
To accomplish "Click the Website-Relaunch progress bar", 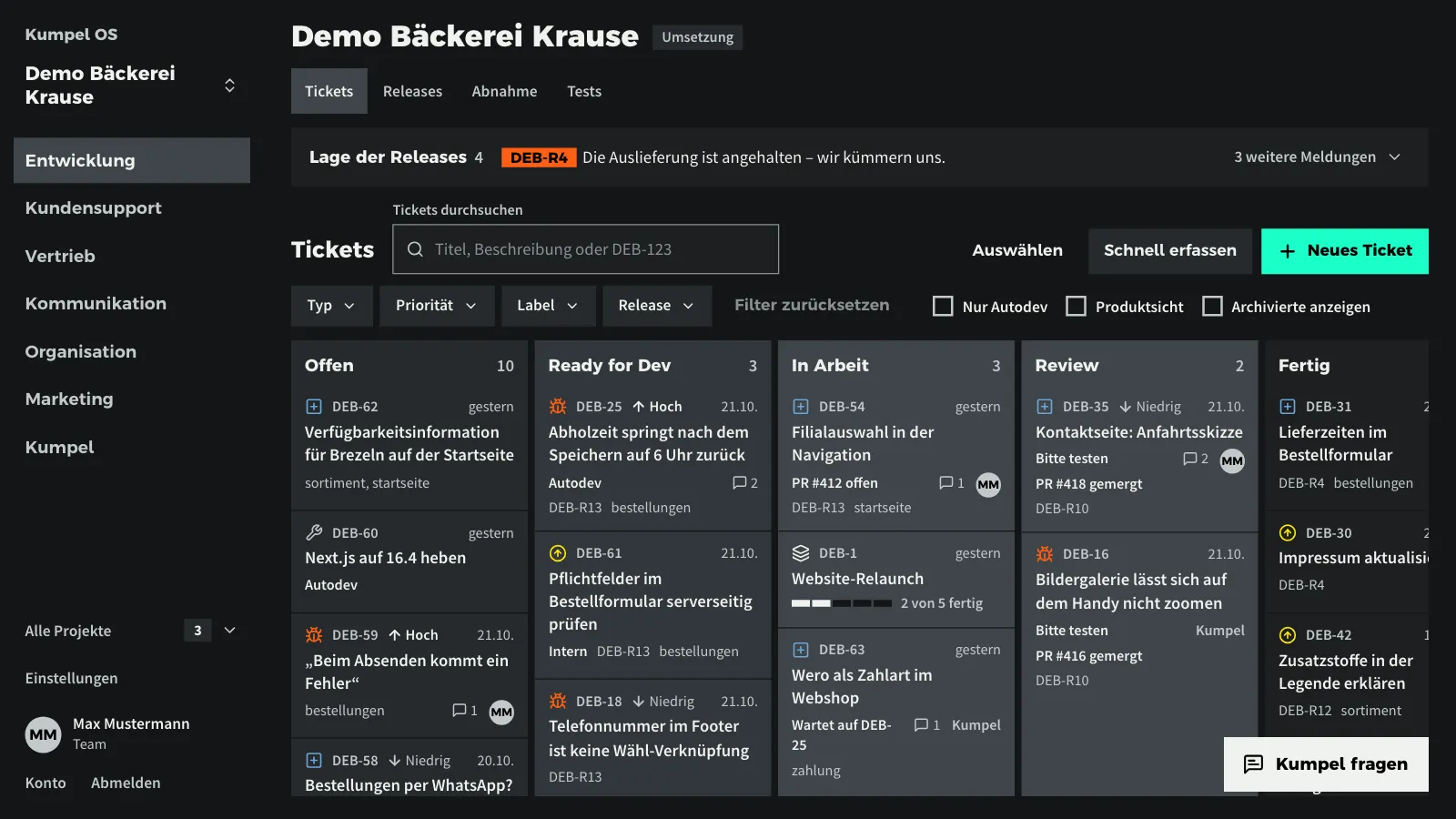I will [x=842, y=603].
